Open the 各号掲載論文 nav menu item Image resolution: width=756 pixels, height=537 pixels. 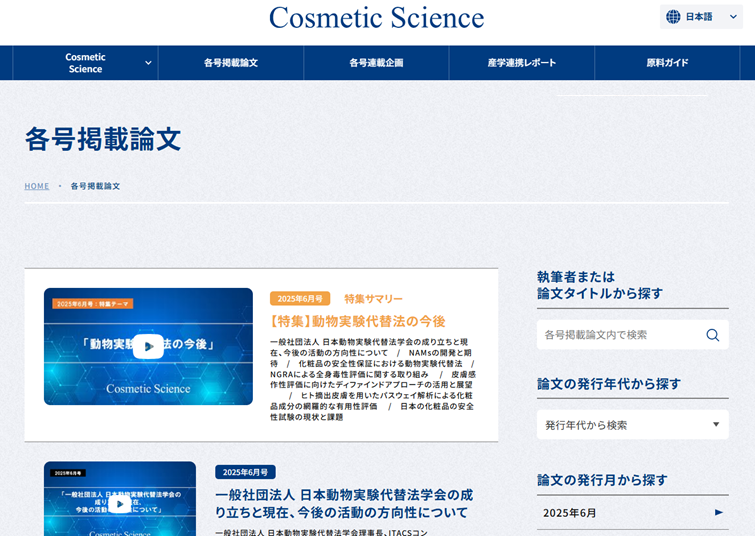(231, 63)
